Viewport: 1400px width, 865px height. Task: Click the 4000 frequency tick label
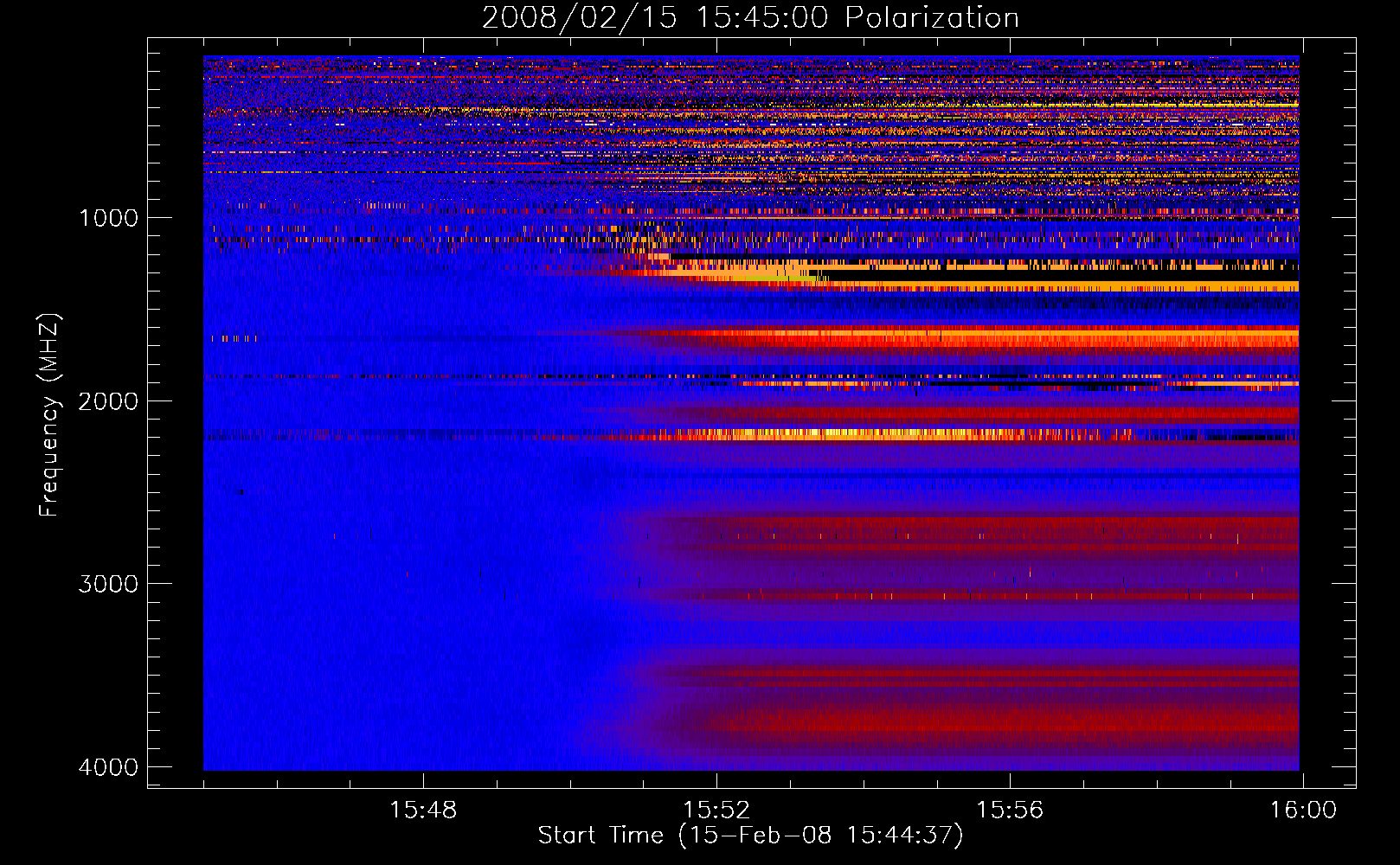point(109,767)
